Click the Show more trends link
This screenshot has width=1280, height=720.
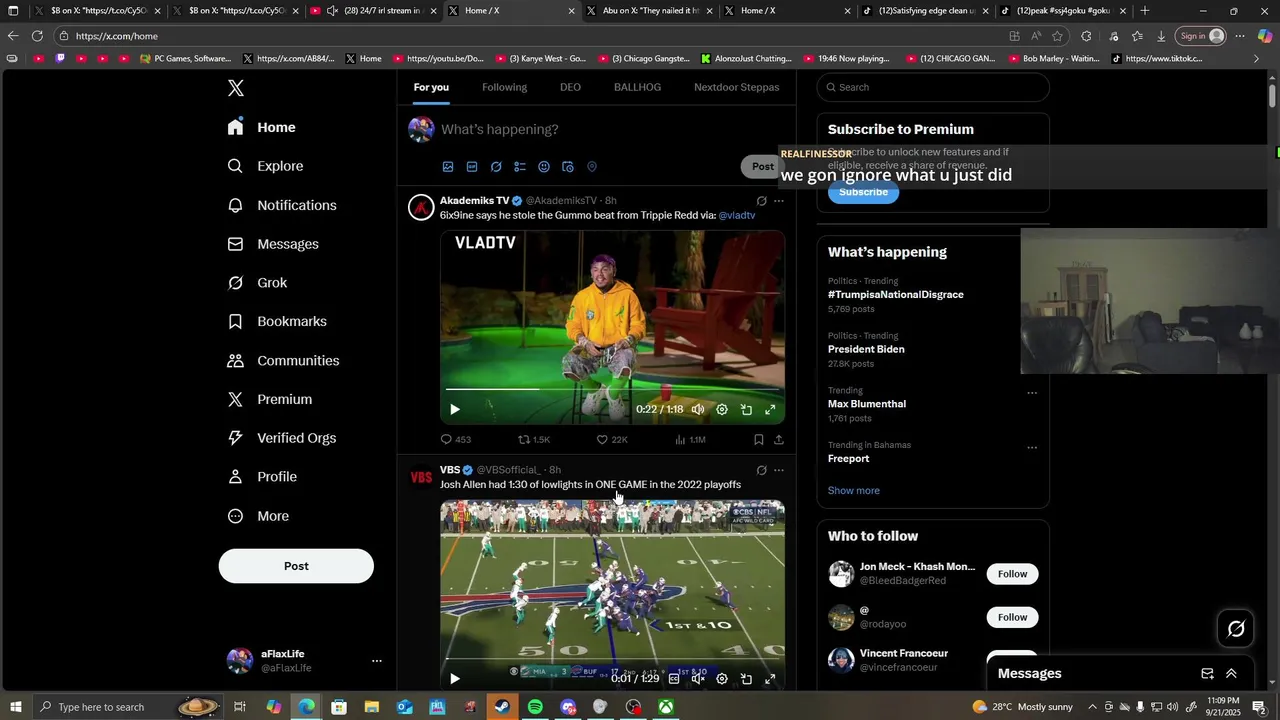tap(854, 491)
